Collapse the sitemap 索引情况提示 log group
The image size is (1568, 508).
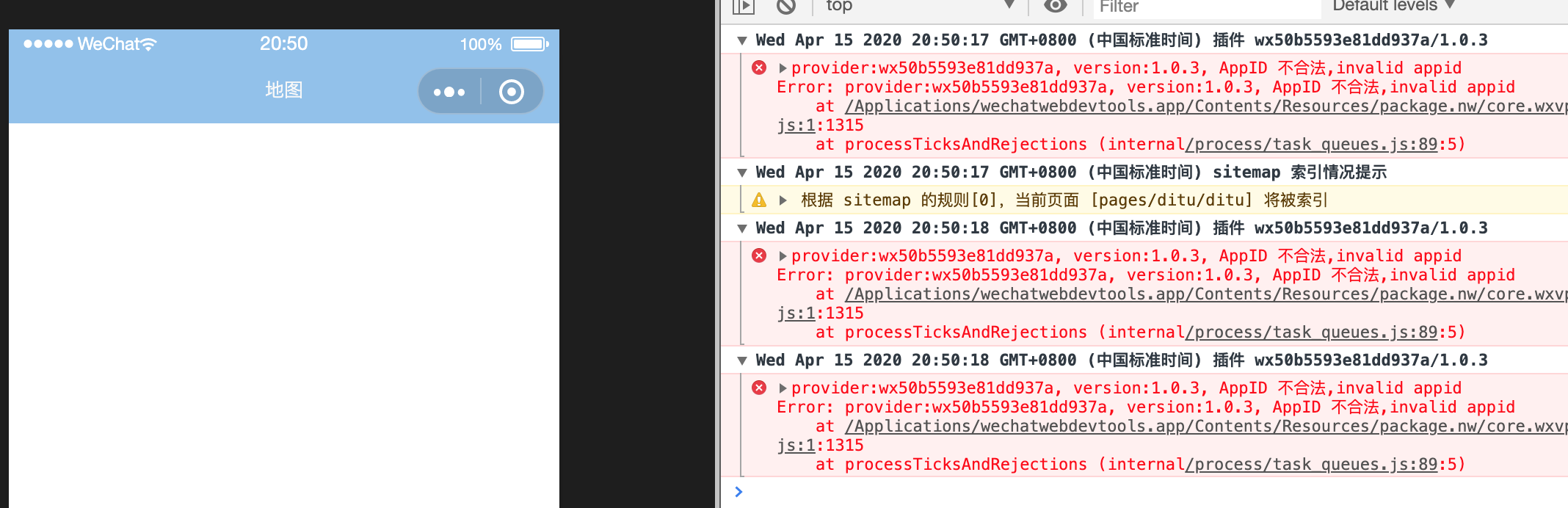(x=742, y=173)
